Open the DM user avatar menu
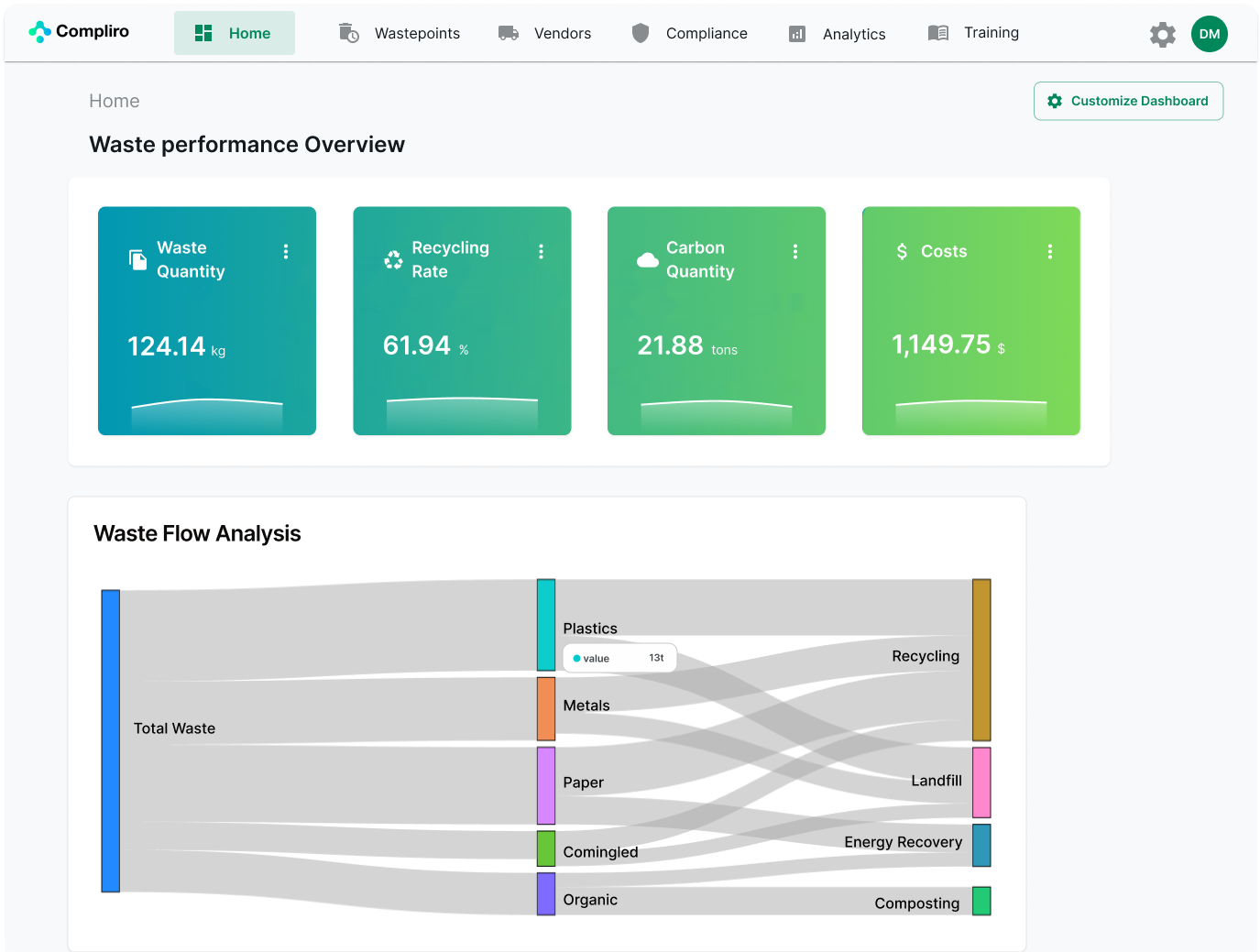The width and height of the screenshot is (1260, 952). 1210,34
